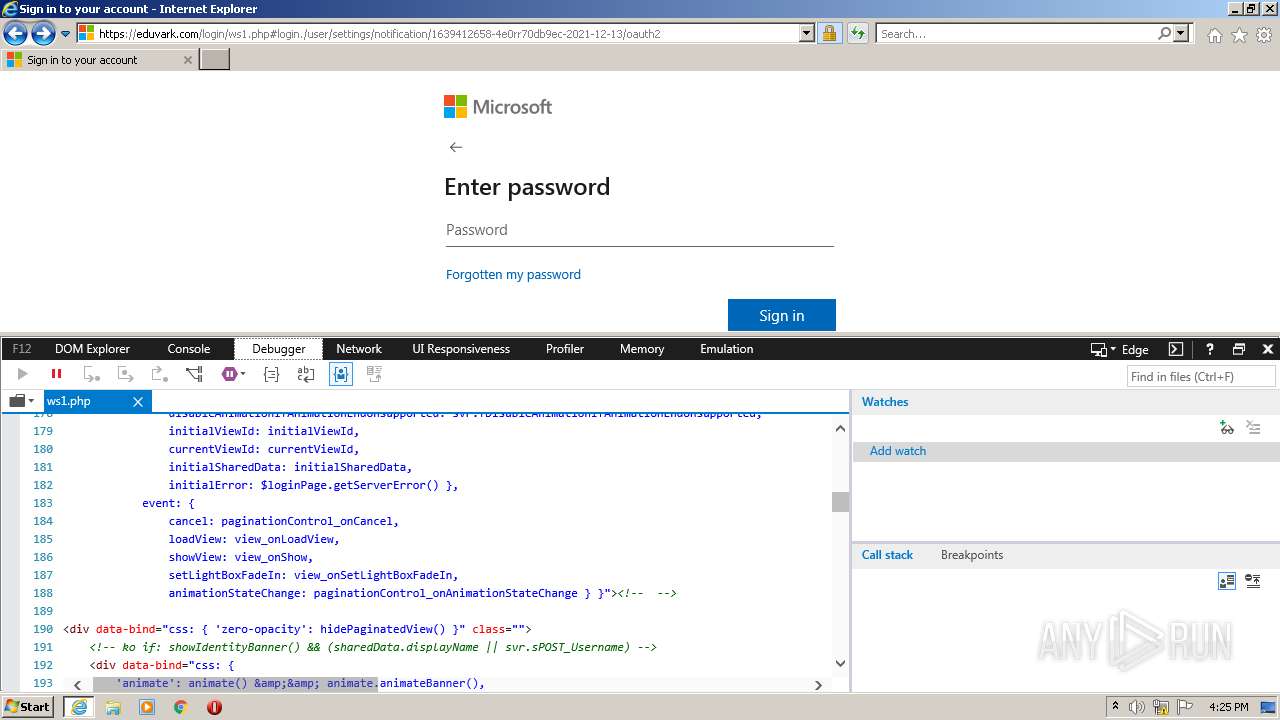Click the Step over debugger icon
Viewport: 1280px width, 720px height.
pyautogui.click(x=125, y=374)
